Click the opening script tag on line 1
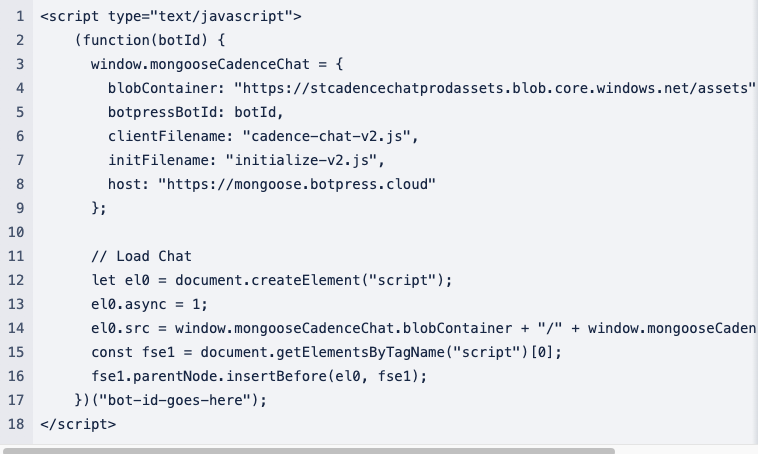 click(171, 16)
